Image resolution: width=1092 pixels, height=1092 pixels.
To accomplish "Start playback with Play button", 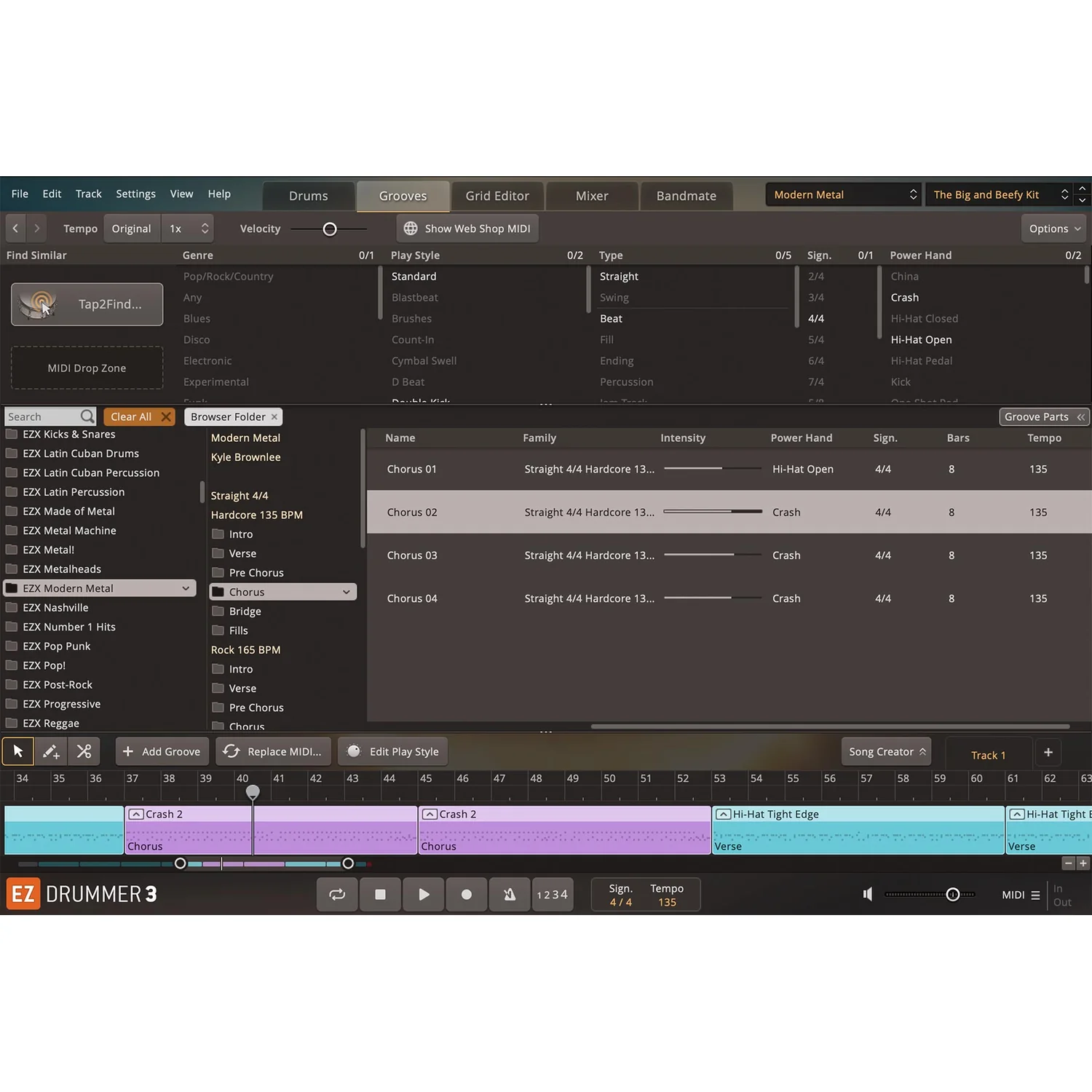I will [x=424, y=895].
